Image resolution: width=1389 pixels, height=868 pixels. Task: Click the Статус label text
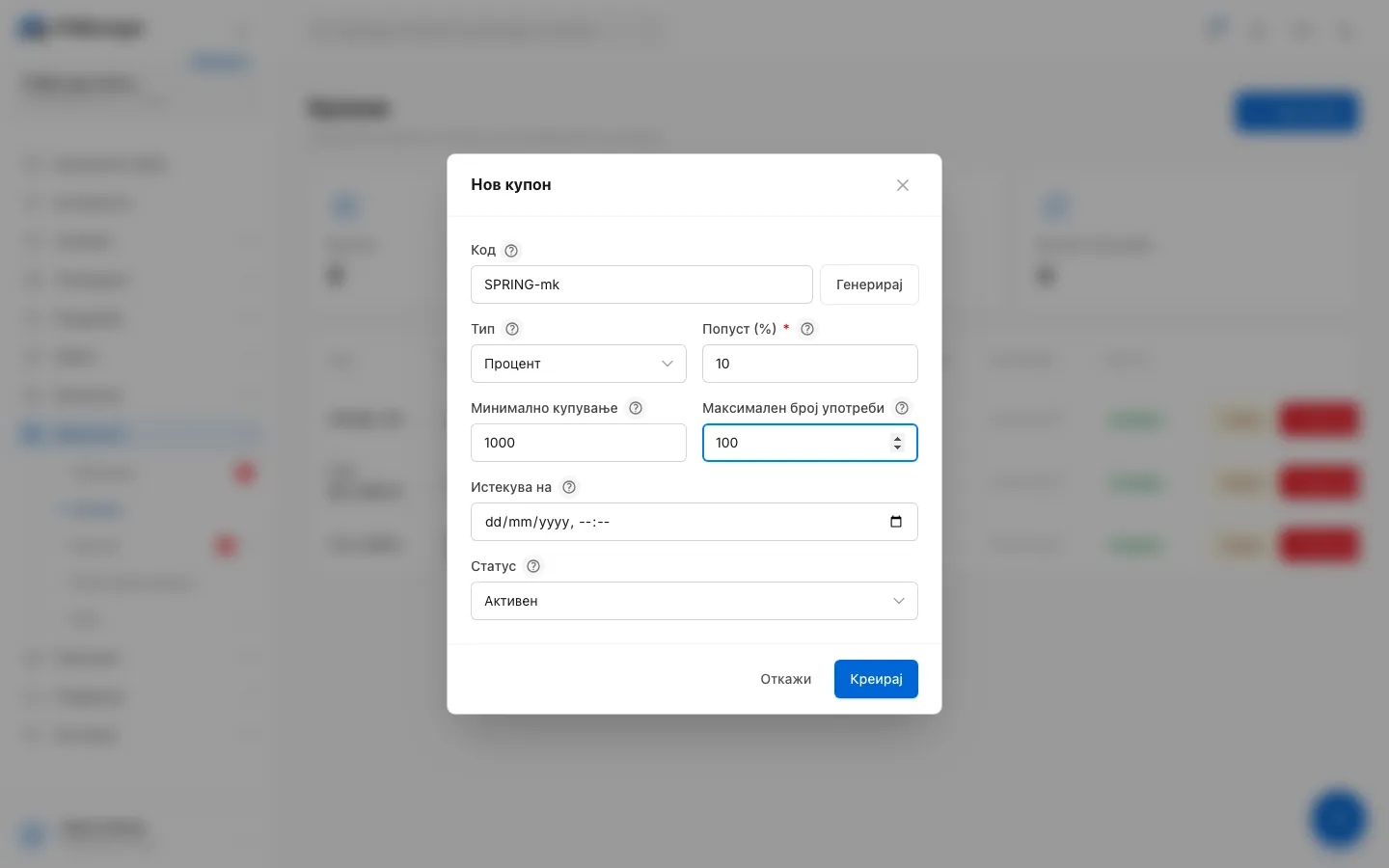493,566
